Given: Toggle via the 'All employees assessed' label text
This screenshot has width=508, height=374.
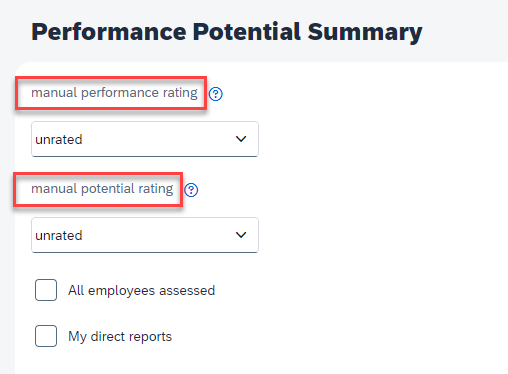Looking at the screenshot, I should pos(142,291).
